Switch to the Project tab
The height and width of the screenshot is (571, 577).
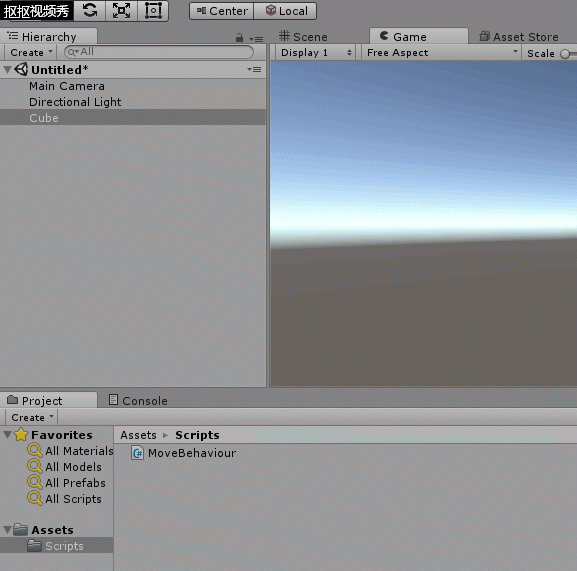(x=49, y=400)
